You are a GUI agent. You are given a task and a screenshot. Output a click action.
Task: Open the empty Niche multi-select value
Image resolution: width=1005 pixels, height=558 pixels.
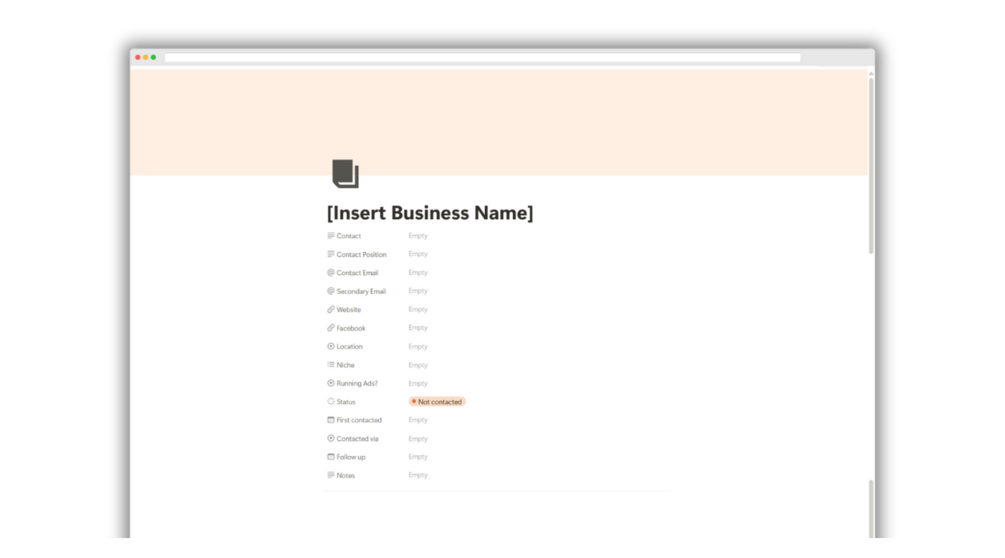coord(418,365)
